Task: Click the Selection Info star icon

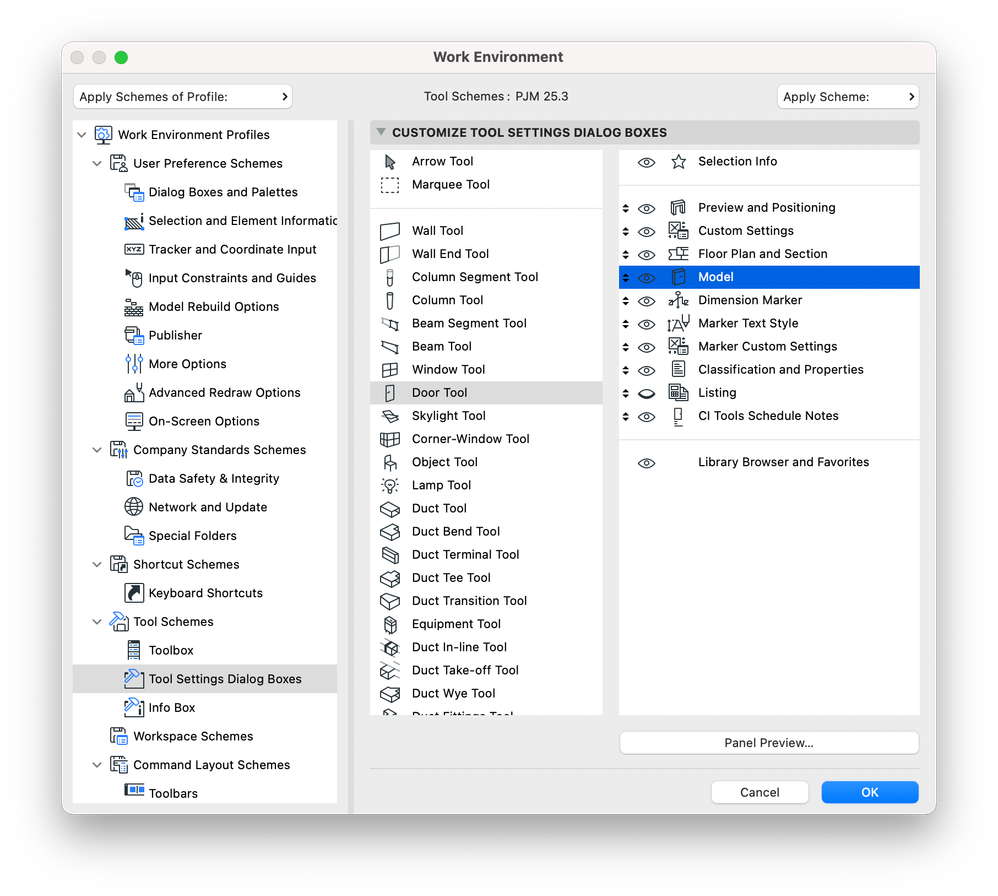Action: (678, 162)
